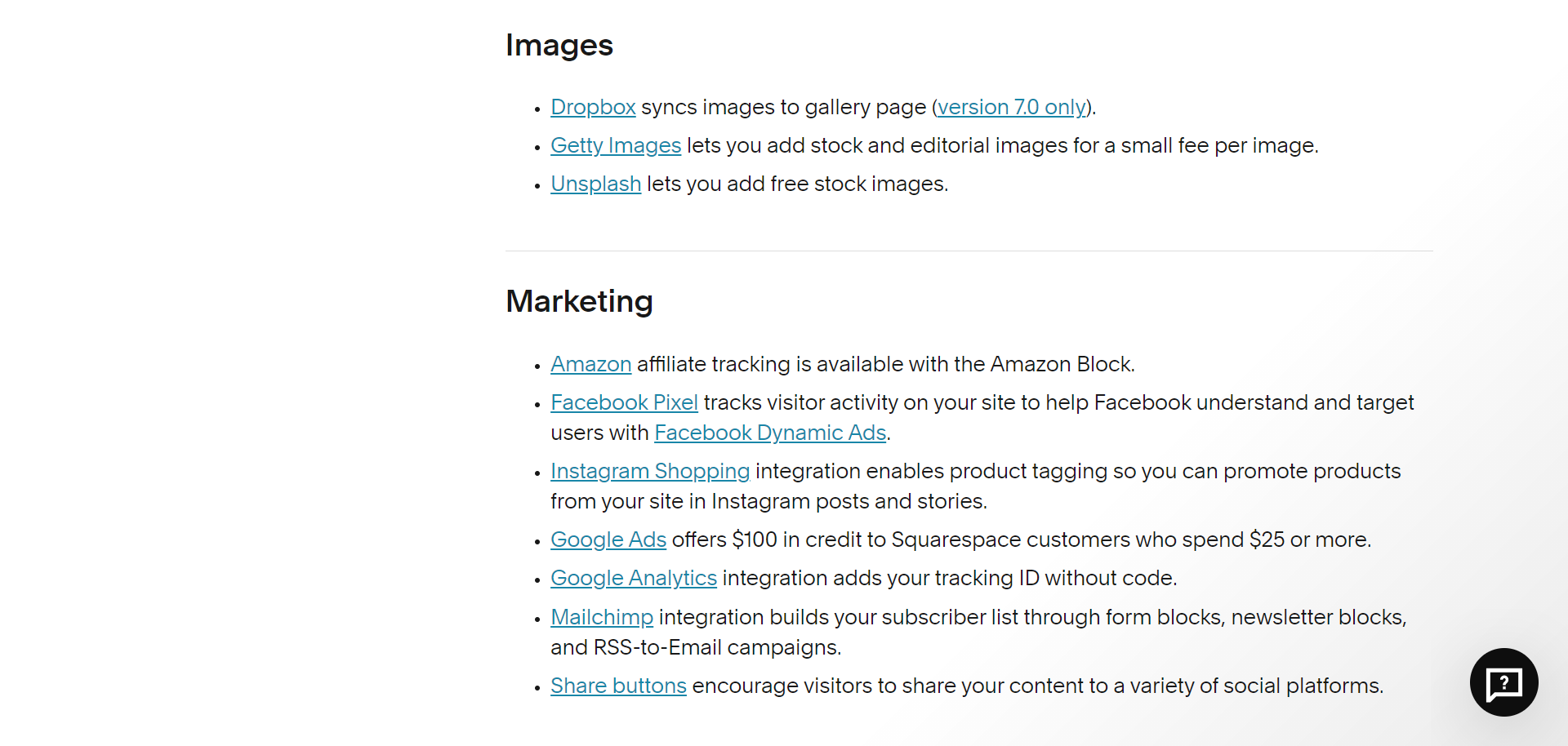Open the help chat bubble icon

[1503, 682]
